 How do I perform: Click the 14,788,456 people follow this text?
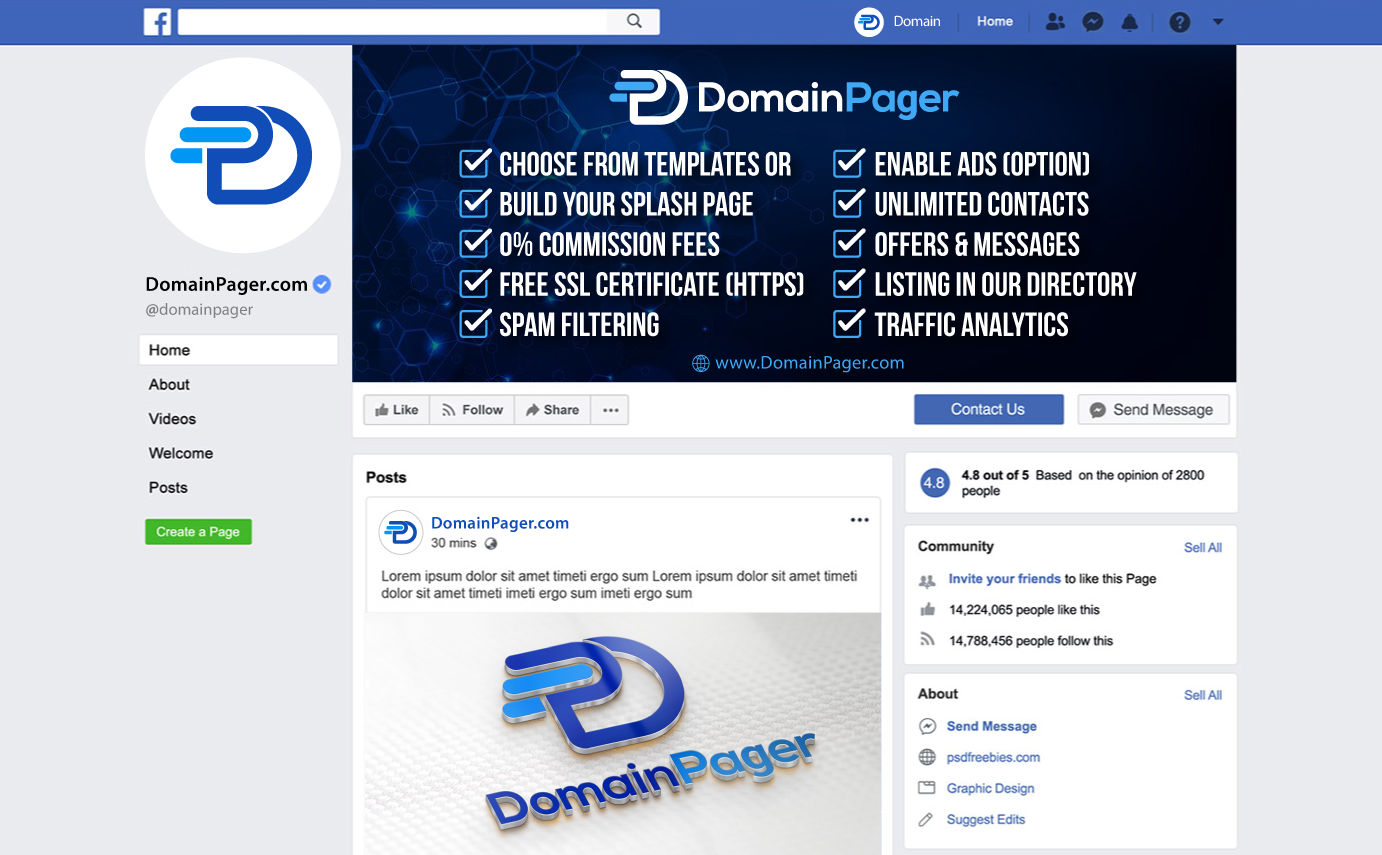[x=1031, y=641]
